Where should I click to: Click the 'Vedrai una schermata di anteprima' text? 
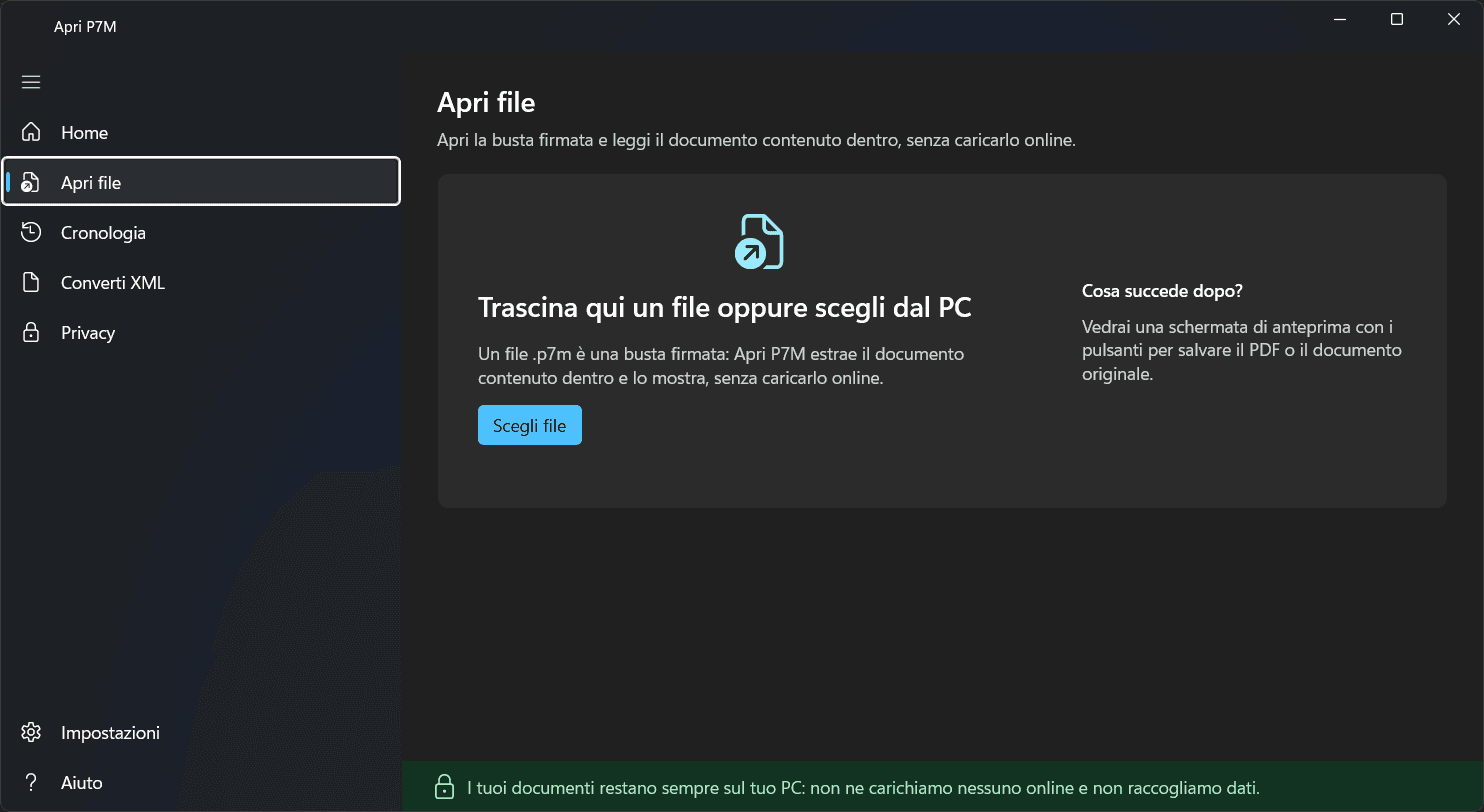click(x=1242, y=350)
